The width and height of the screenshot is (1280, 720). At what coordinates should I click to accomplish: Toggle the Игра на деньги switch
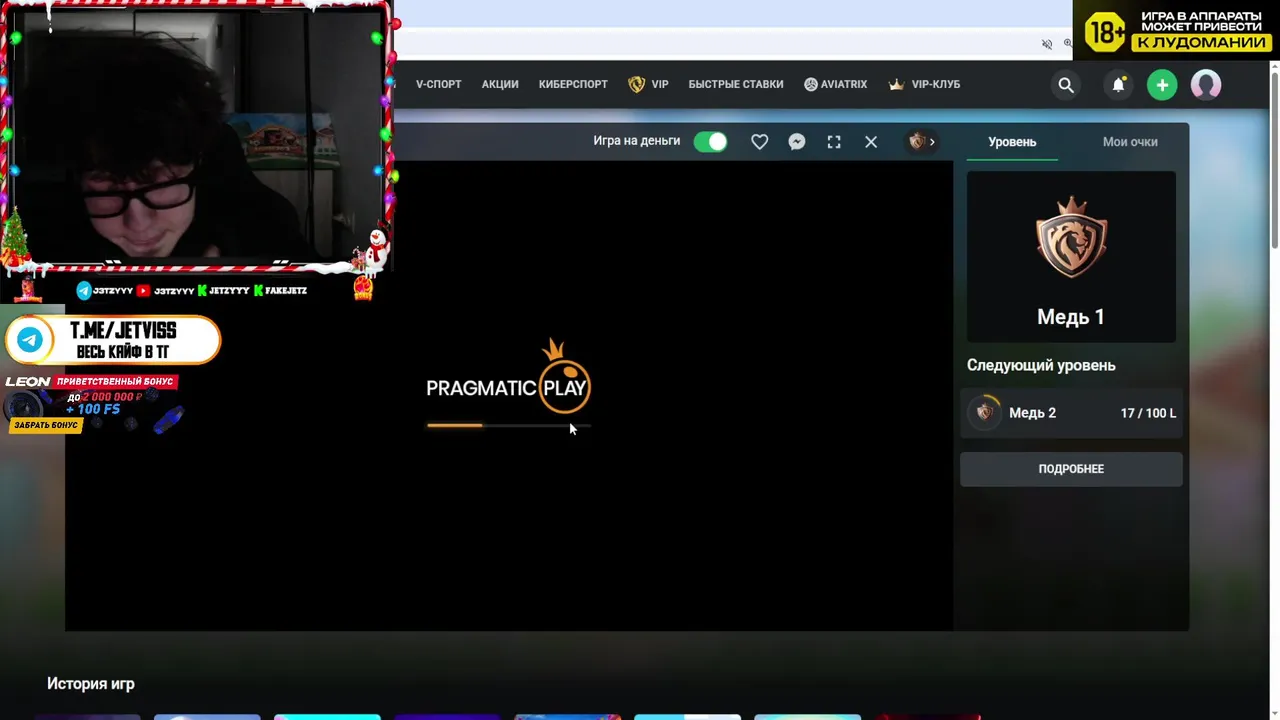(x=711, y=142)
